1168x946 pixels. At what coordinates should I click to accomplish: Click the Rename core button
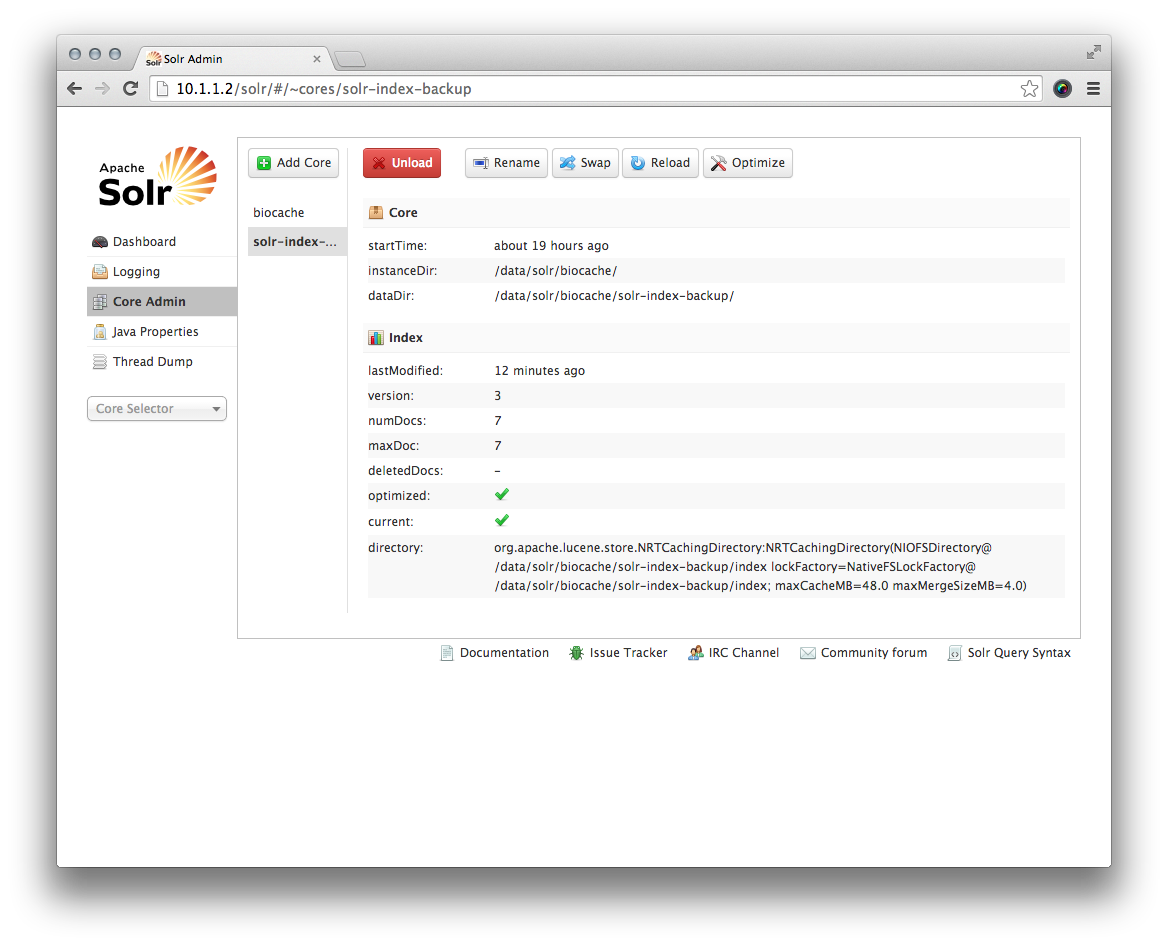[507, 163]
